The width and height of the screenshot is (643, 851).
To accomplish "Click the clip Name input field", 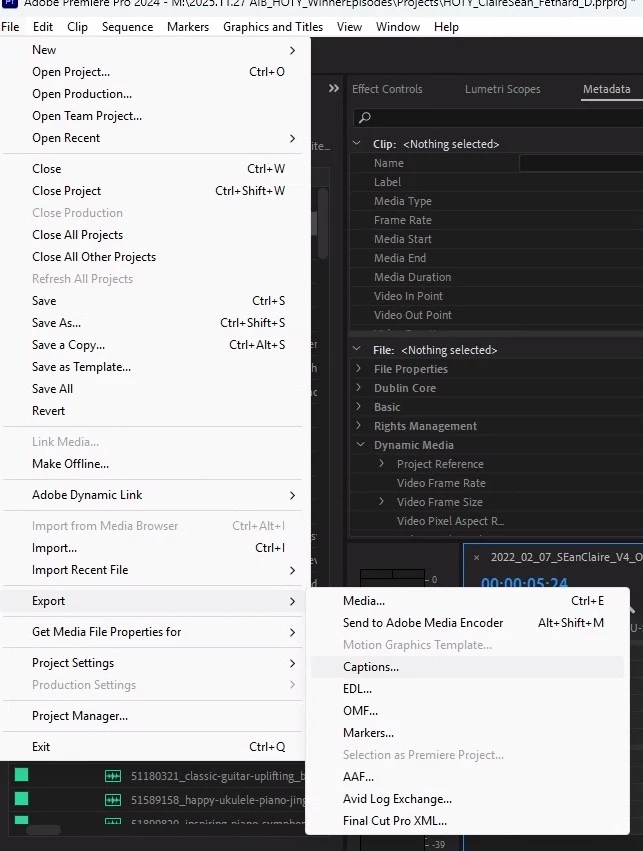I will click(581, 163).
